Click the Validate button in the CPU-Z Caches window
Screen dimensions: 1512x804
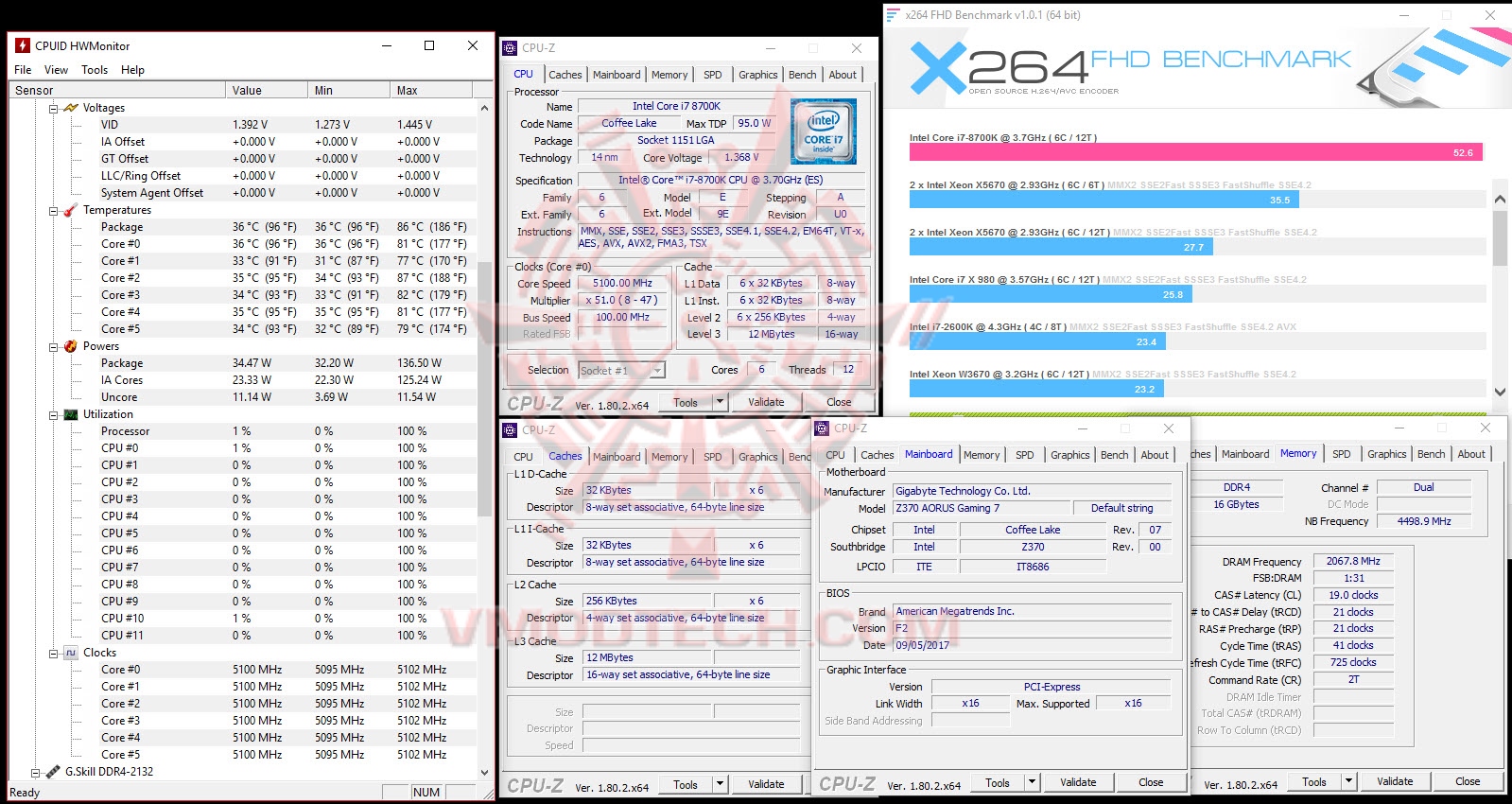click(x=766, y=784)
